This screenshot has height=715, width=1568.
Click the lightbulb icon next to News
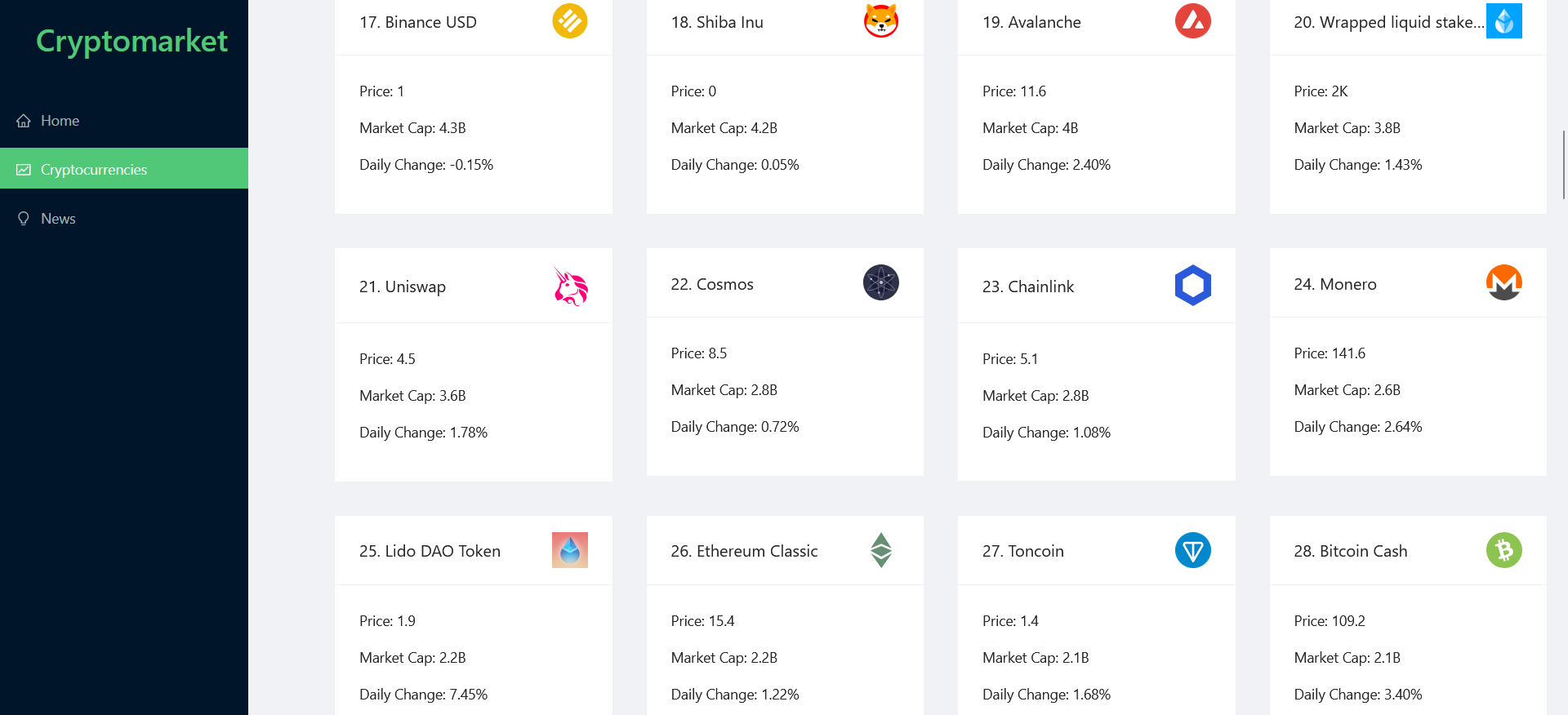coord(24,218)
